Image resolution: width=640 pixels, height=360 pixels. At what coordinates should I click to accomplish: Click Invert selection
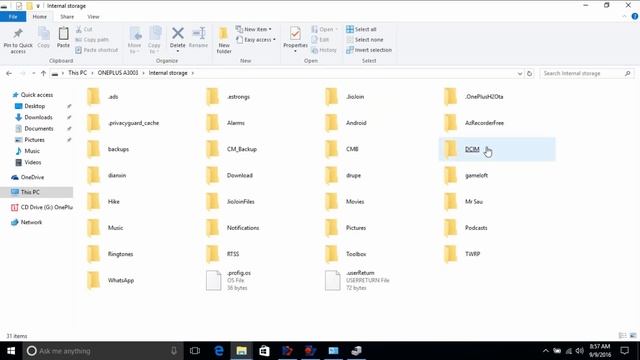coord(369,50)
